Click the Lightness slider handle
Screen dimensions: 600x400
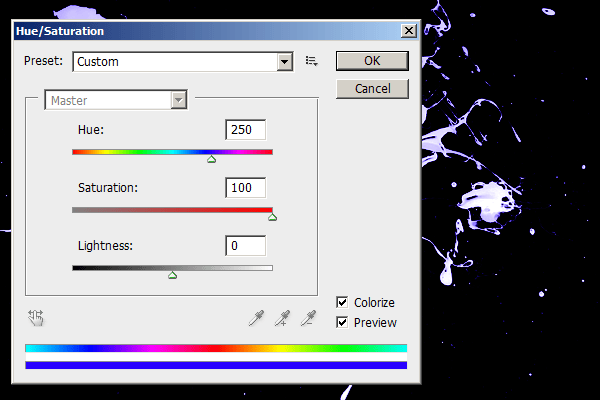tap(173, 275)
